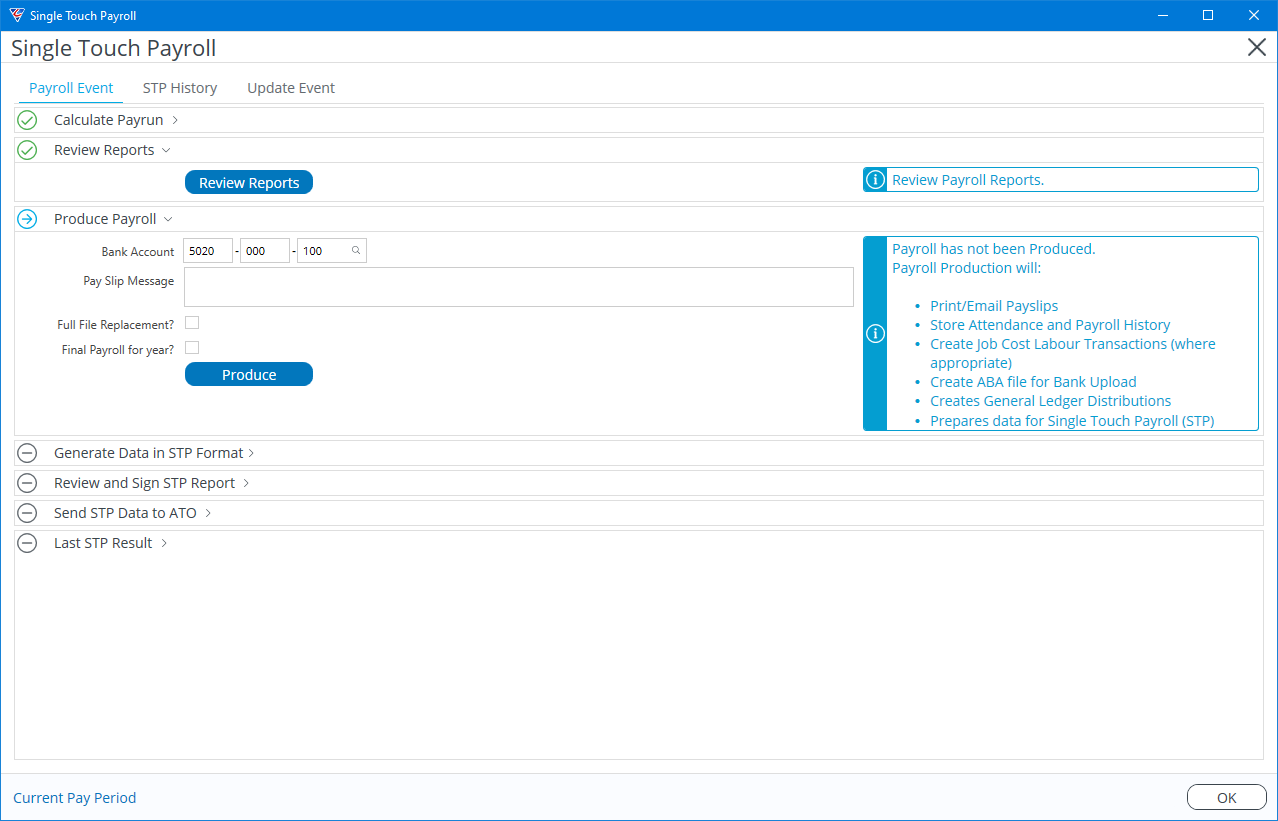Click the blue arrow icon beside Produce Payroll
Viewport: 1278px width, 821px height.
pos(27,219)
